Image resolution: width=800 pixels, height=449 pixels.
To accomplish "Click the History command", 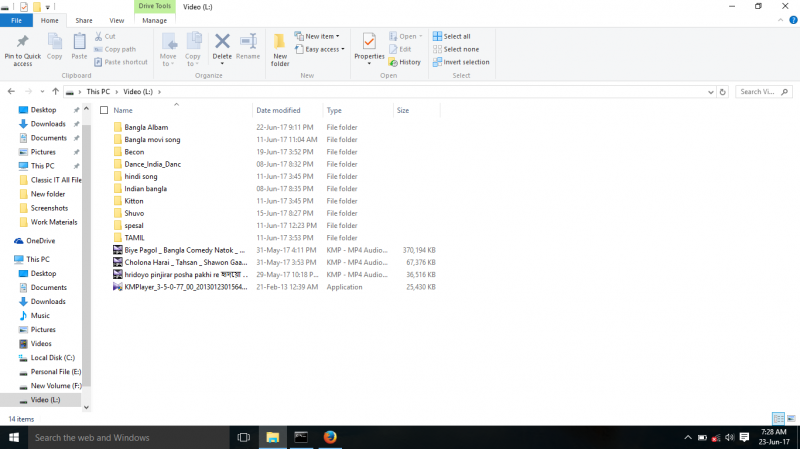I will (405, 62).
